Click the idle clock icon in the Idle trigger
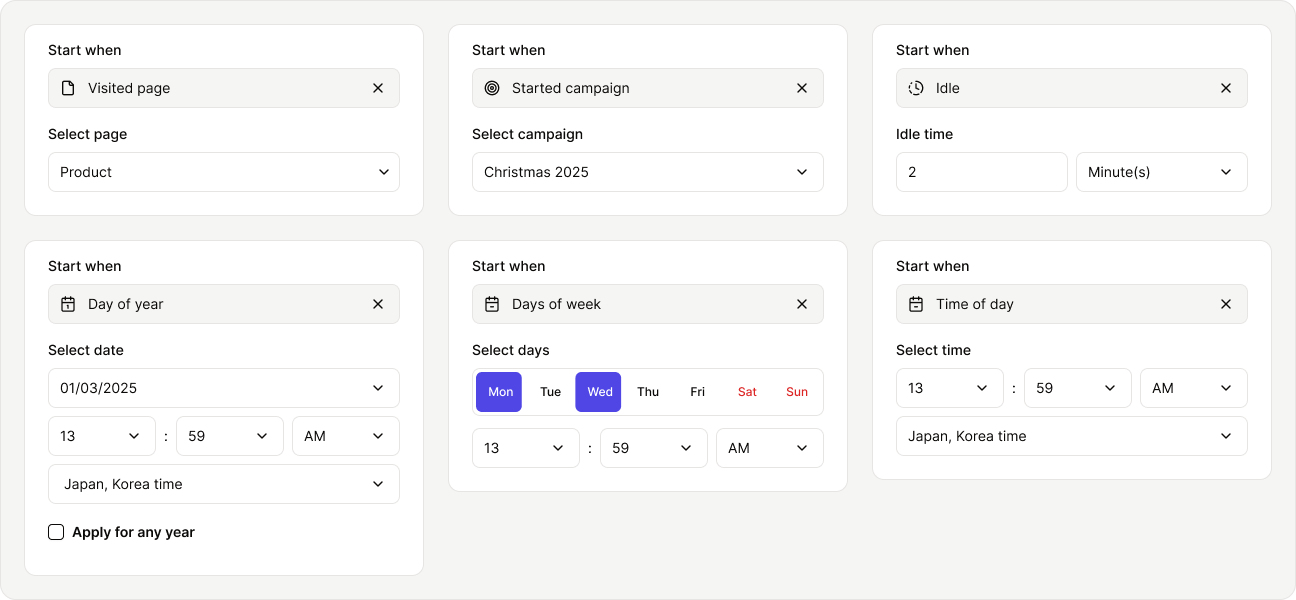The image size is (1296, 600). 916,88
